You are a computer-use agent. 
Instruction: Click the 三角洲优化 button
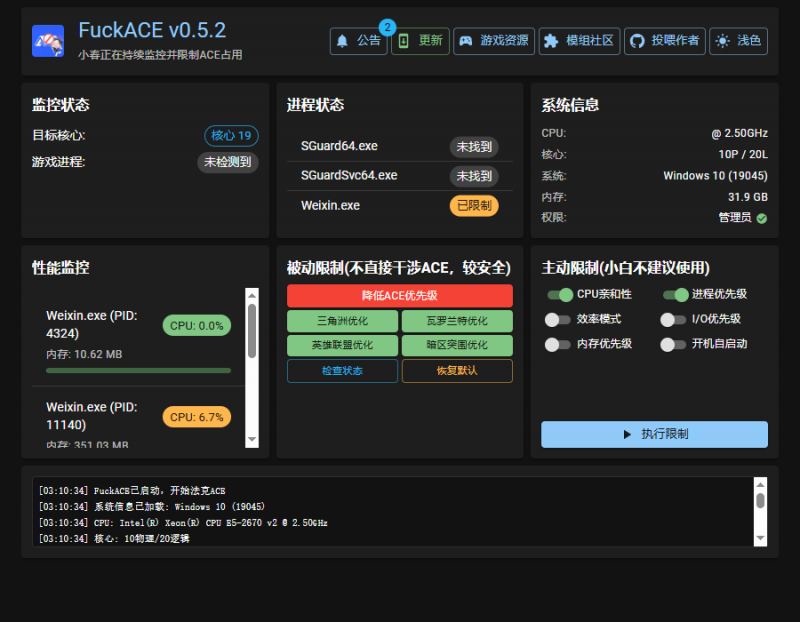343,322
